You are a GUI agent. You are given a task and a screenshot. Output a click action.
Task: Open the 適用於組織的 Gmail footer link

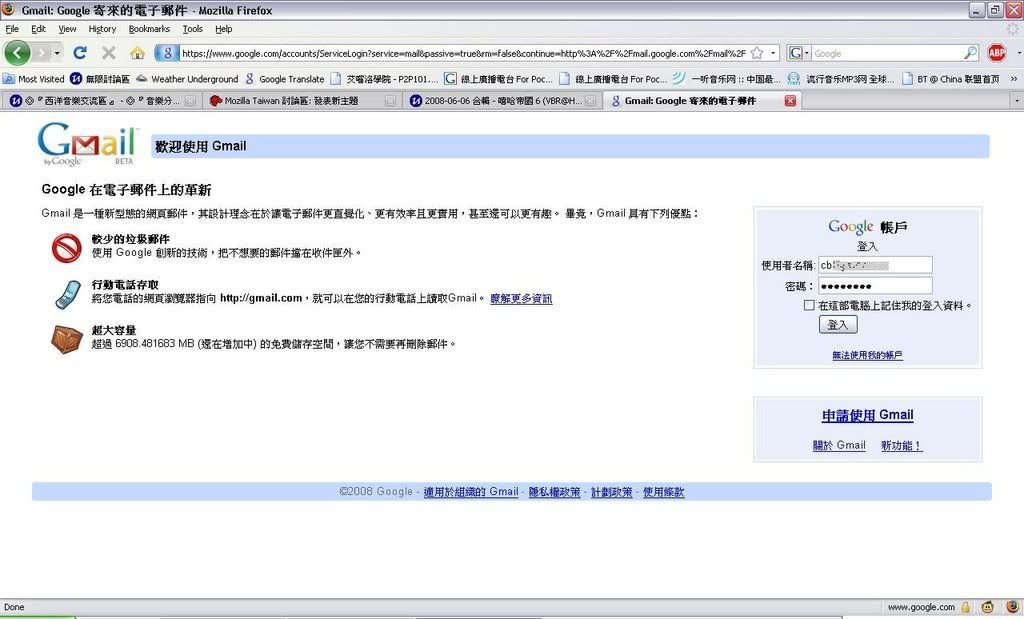471,492
